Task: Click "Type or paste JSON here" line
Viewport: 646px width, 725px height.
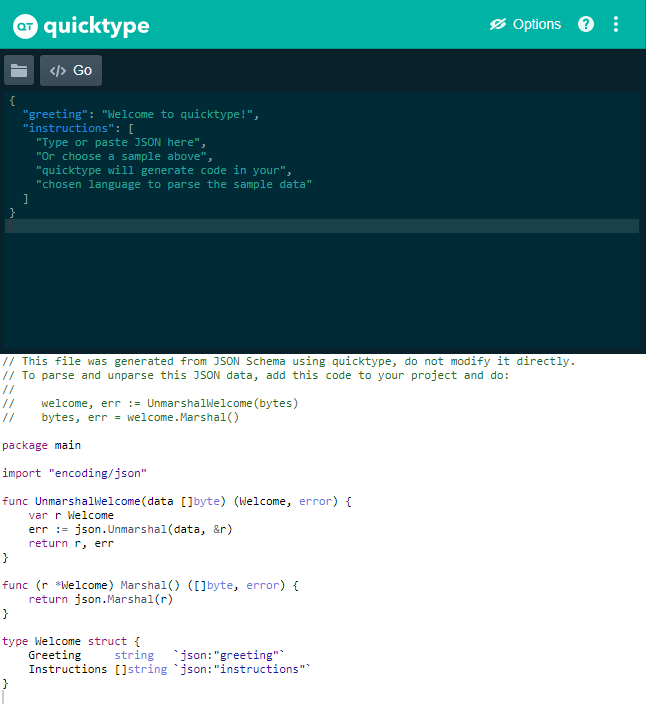Action: tap(120, 142)
